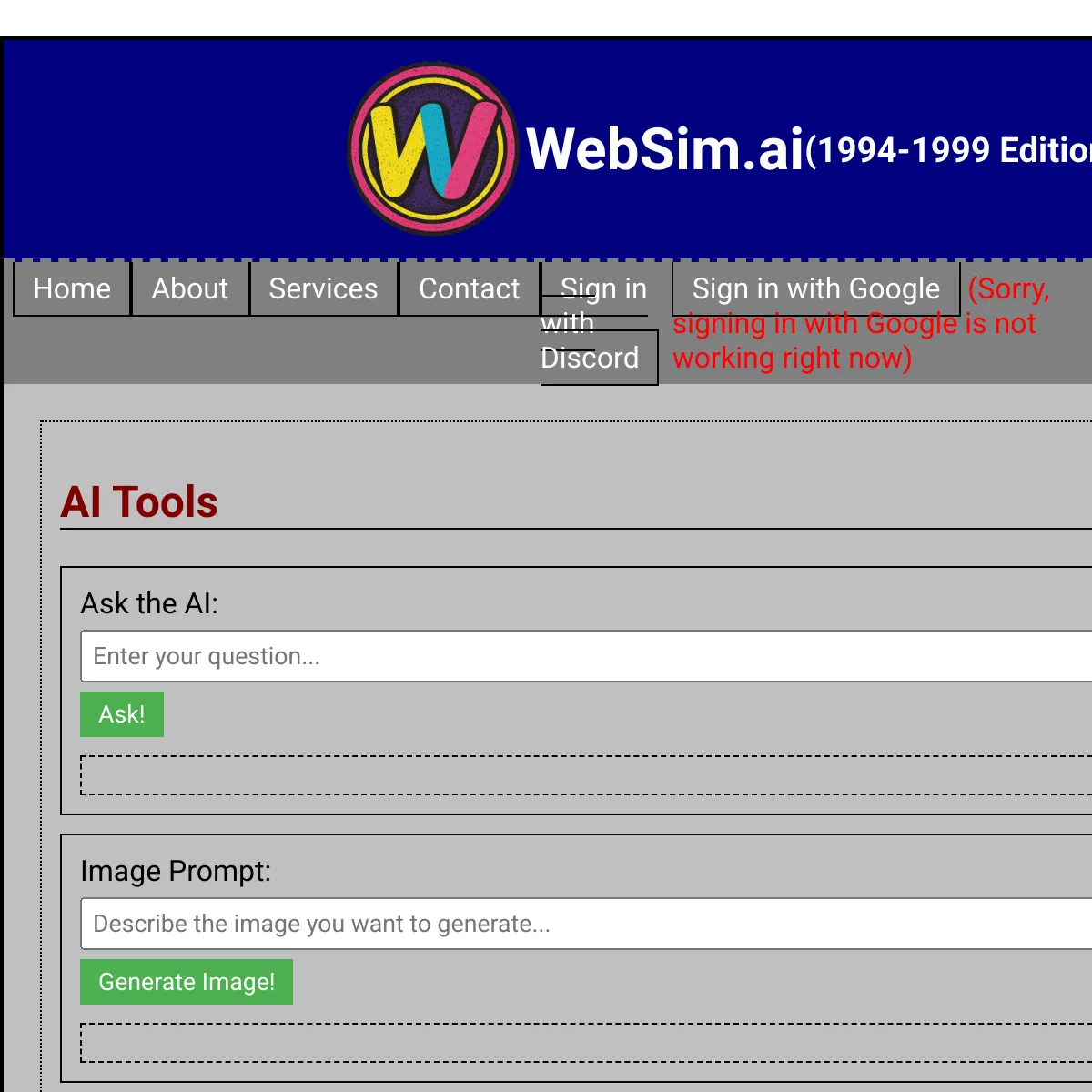
Task: Click the Ask the AI label
Action: coord(149,603)
